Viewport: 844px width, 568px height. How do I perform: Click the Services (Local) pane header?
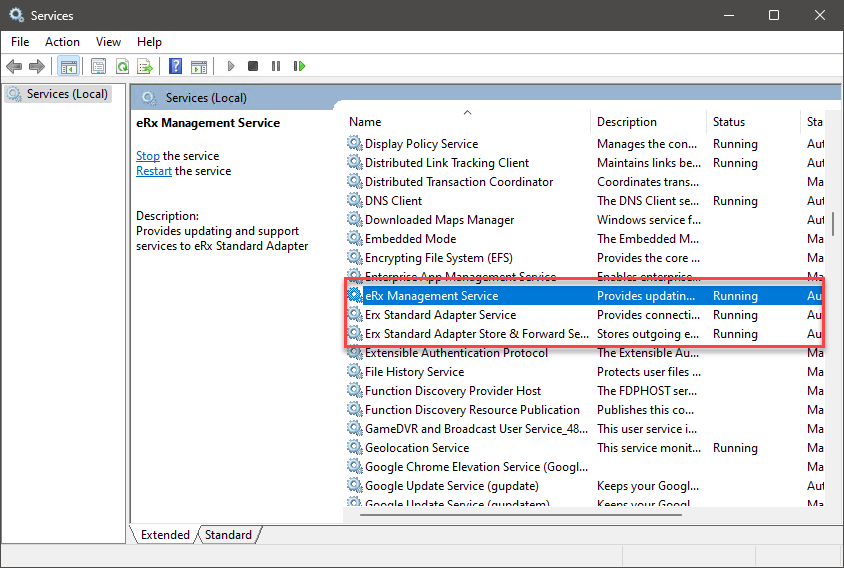(x=206, y=98)
